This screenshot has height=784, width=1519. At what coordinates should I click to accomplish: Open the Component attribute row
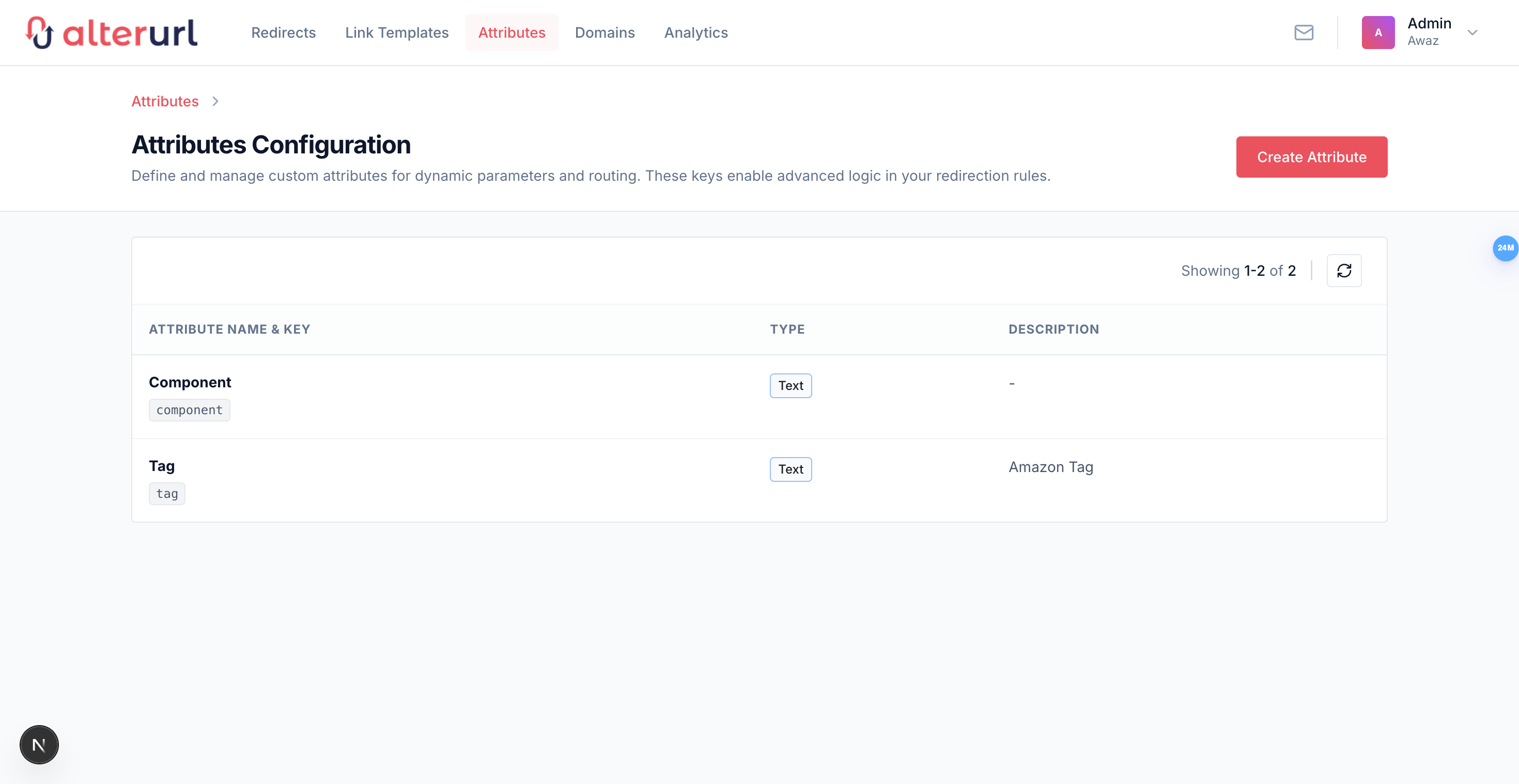tap(190, 383)
